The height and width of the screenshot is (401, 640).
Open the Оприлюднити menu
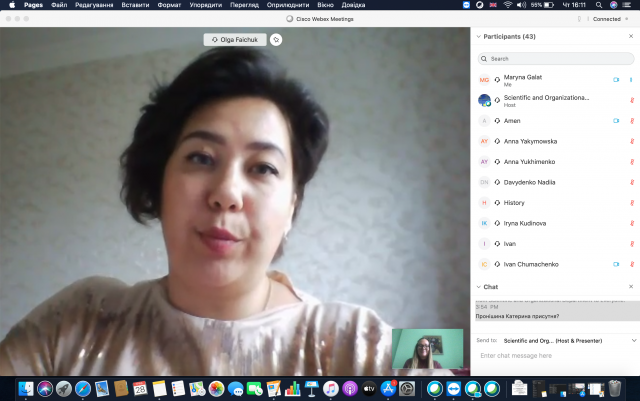point(288,5)
